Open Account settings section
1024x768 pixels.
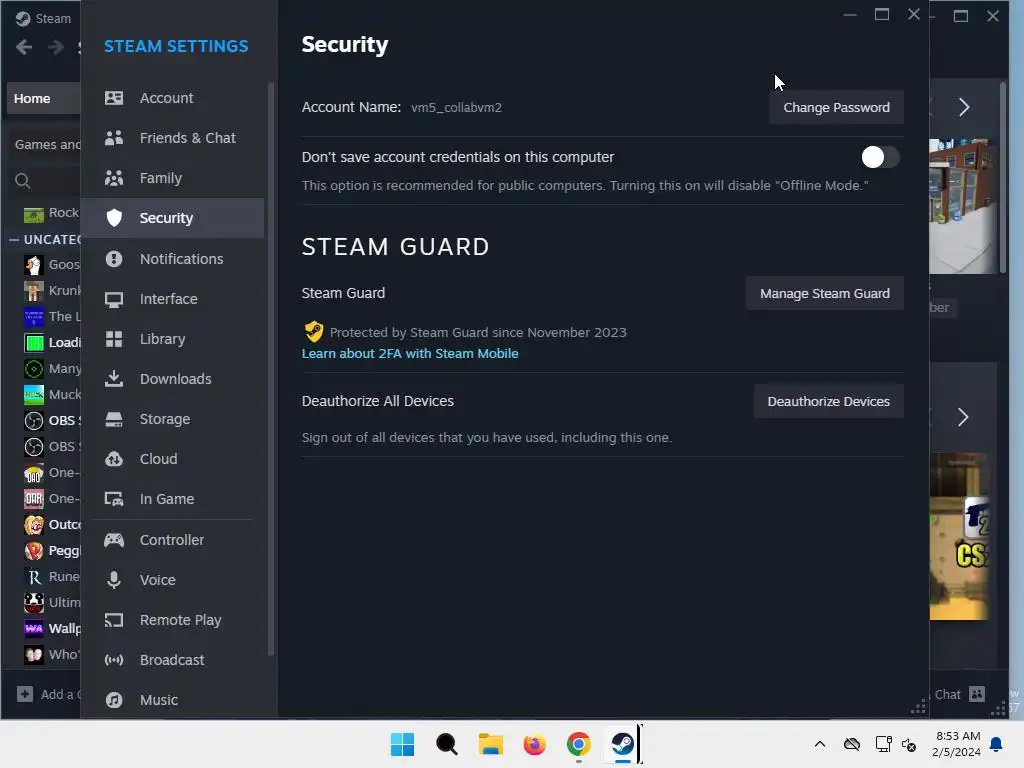point(173,98)
